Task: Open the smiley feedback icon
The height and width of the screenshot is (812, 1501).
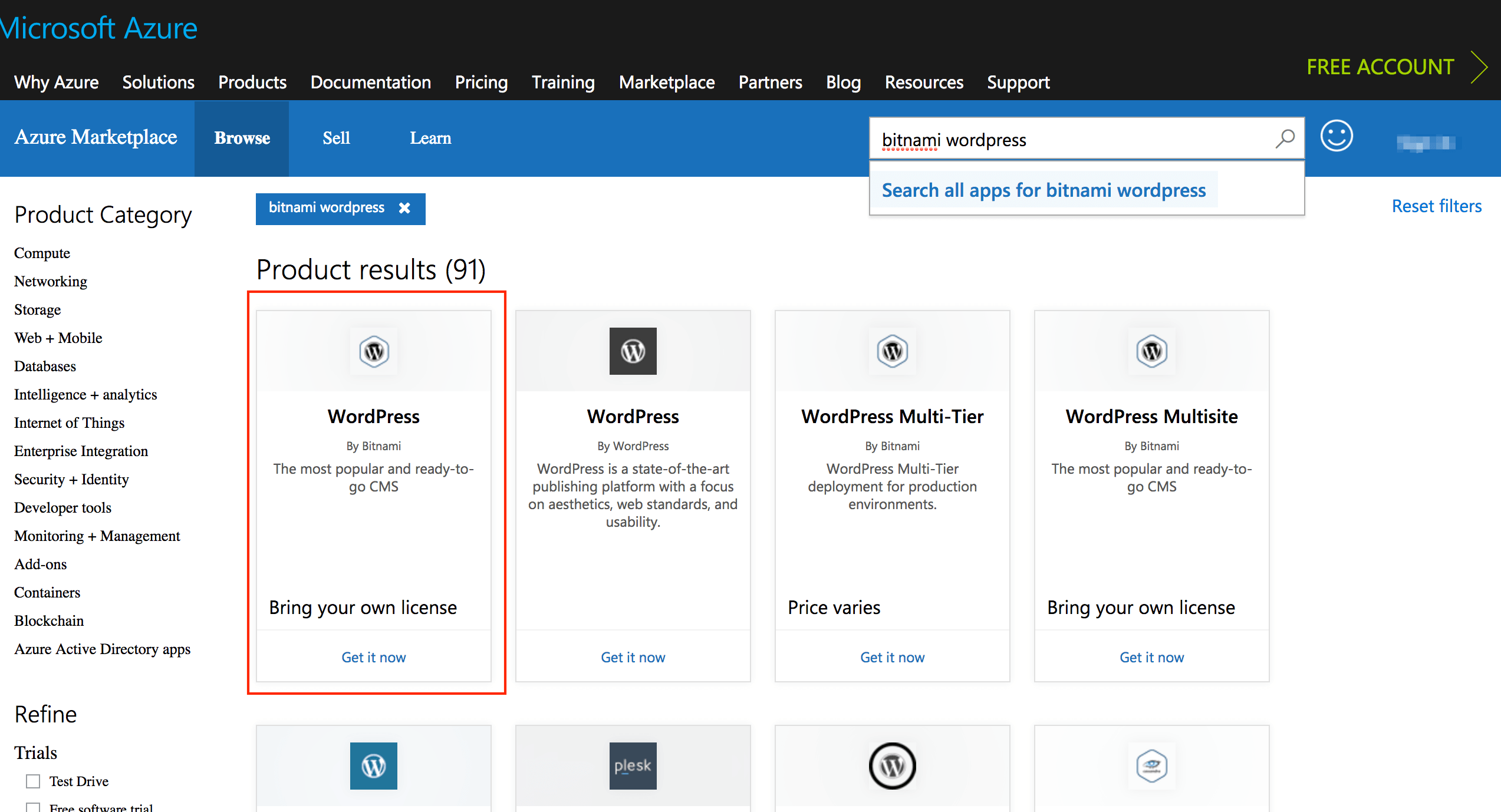Action: [1337, 136]
